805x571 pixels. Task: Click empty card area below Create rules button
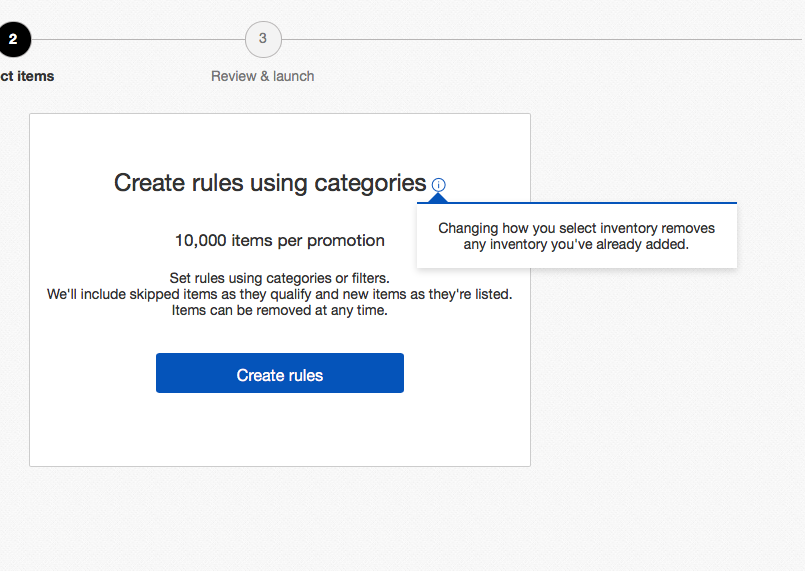point(280,430)
